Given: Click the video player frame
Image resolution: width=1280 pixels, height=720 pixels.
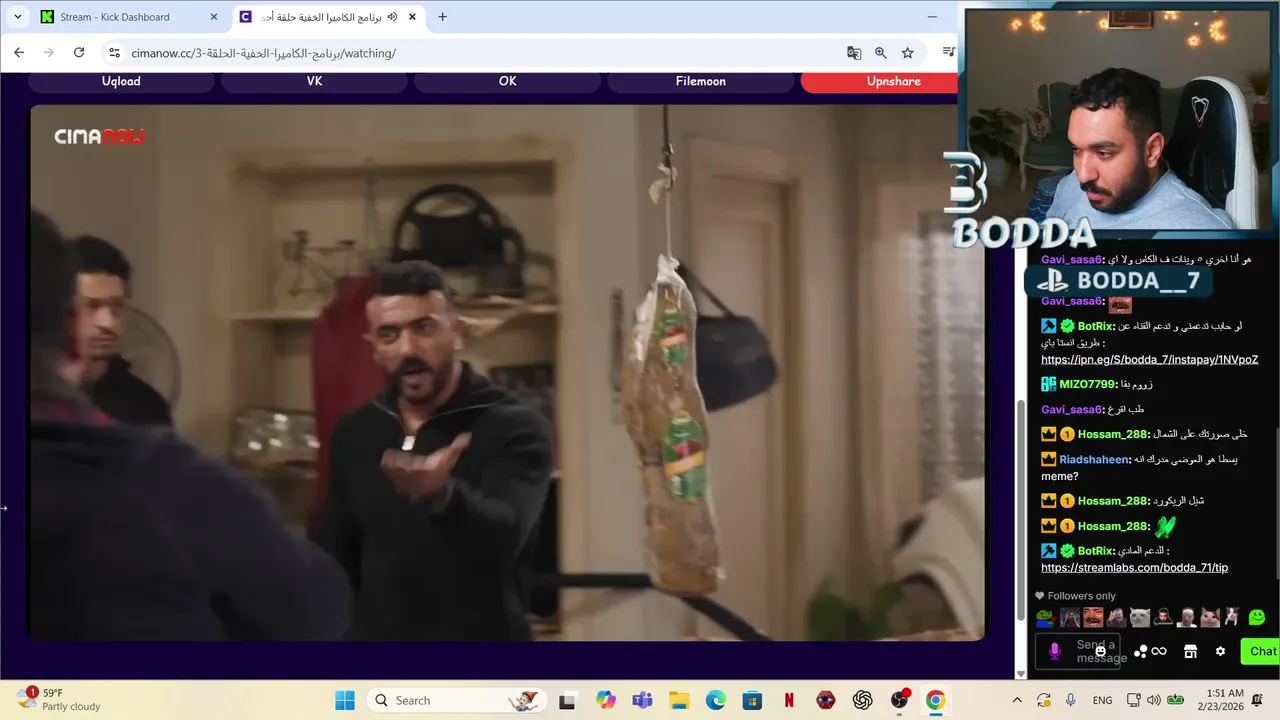Looking at the screenshot, I should coord(507,372).
